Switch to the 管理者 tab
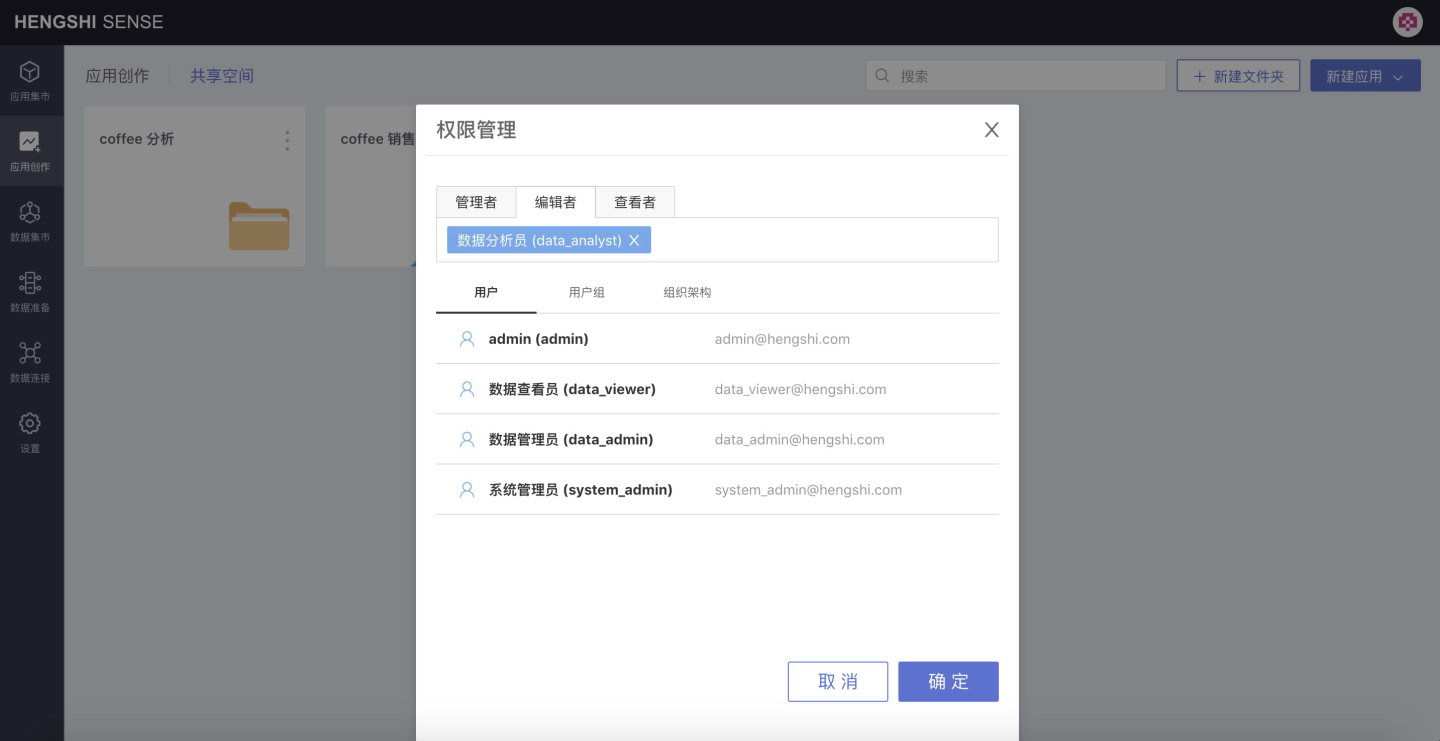This screenshot has width=1440, height=741. 476,202
